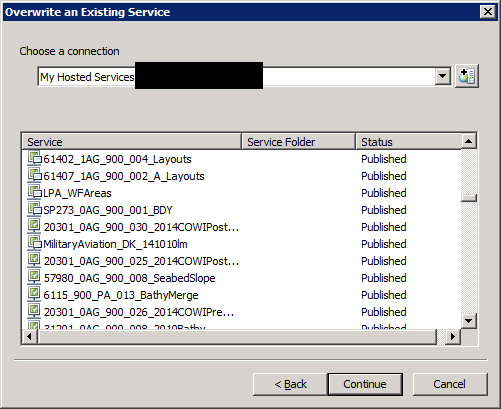Click the vertical scrollbar thumb

(469, 198)
